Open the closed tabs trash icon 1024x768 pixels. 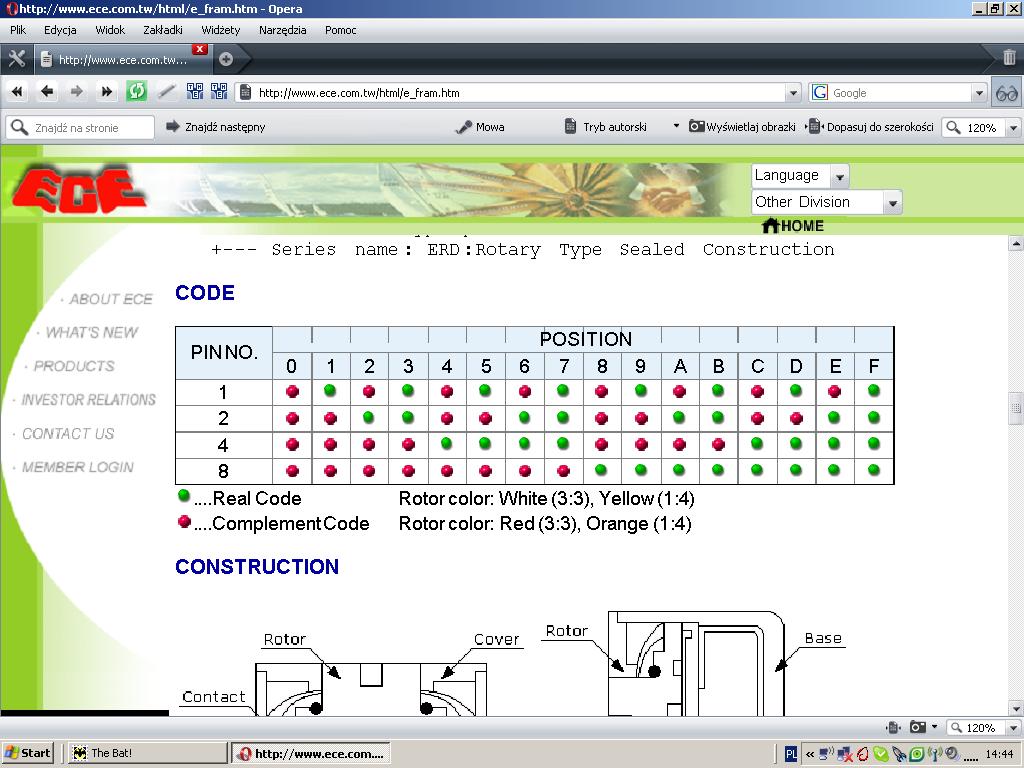pyautogui.click(x=1009, y=58)
